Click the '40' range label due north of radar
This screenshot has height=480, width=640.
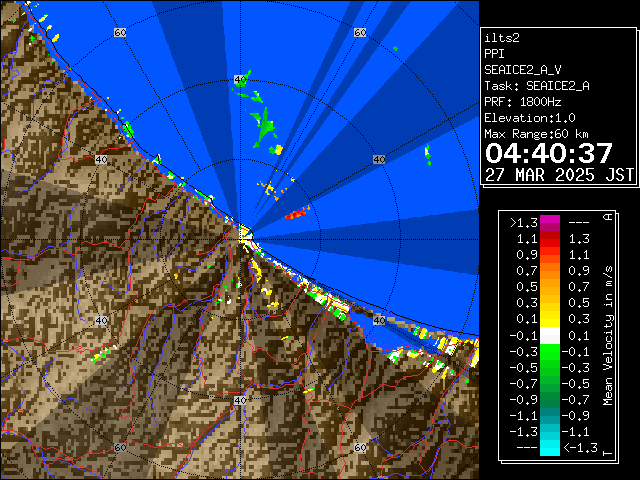point(240,79)
